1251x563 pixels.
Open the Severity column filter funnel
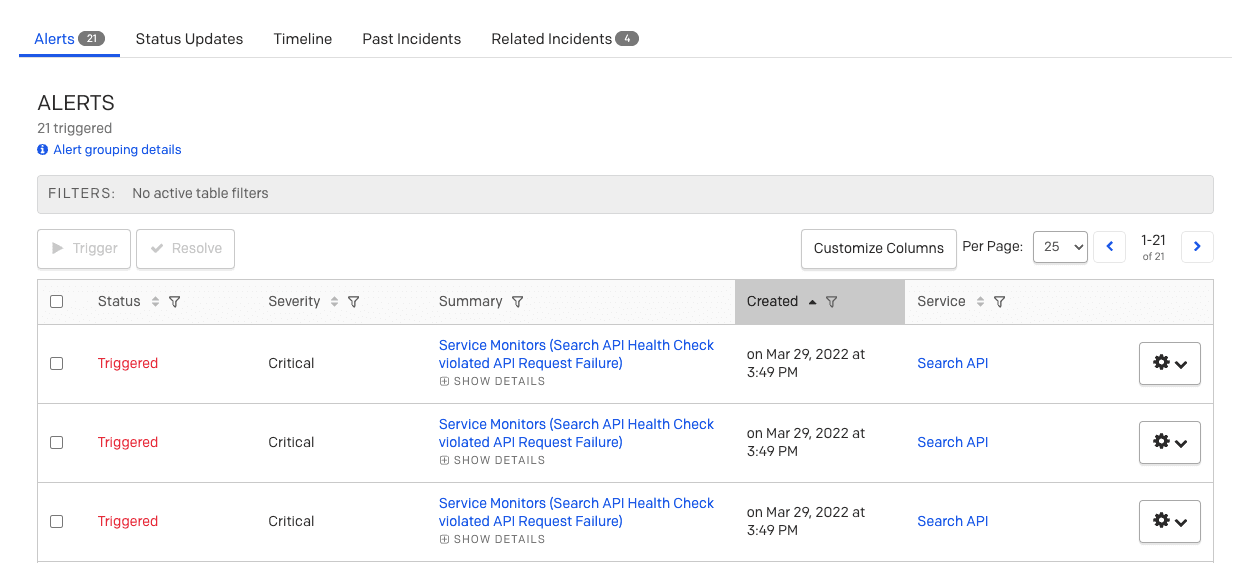pos(353,302)
